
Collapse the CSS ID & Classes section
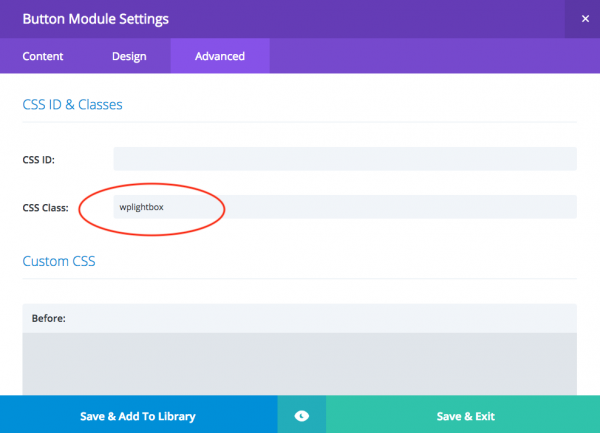[72, 104]
